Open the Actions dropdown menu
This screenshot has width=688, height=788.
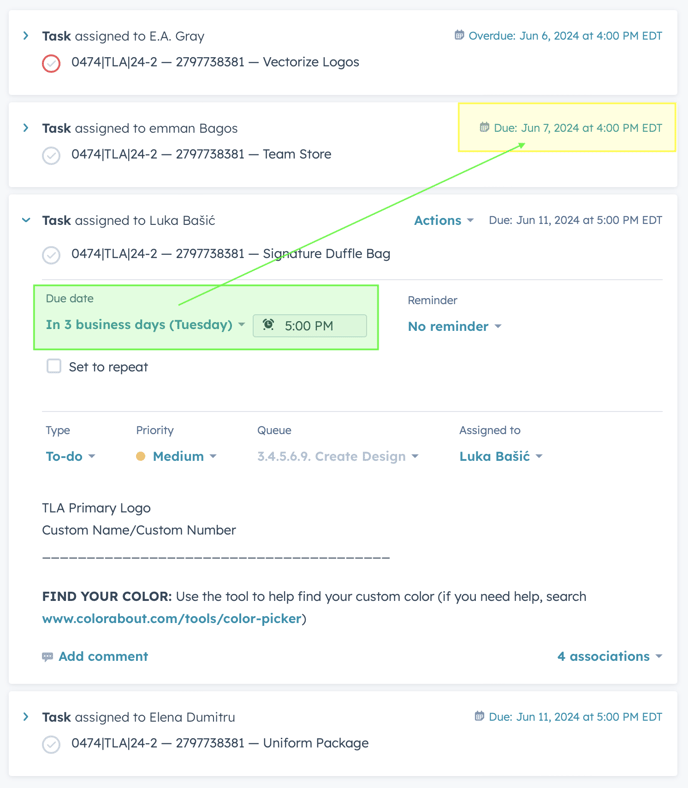point(444,220)
